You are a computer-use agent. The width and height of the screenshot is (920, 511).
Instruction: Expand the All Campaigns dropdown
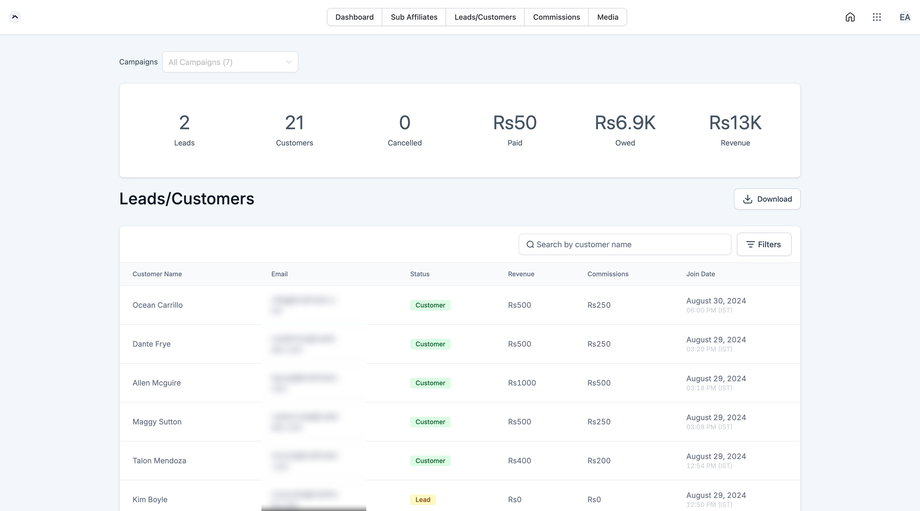[230, 62]
